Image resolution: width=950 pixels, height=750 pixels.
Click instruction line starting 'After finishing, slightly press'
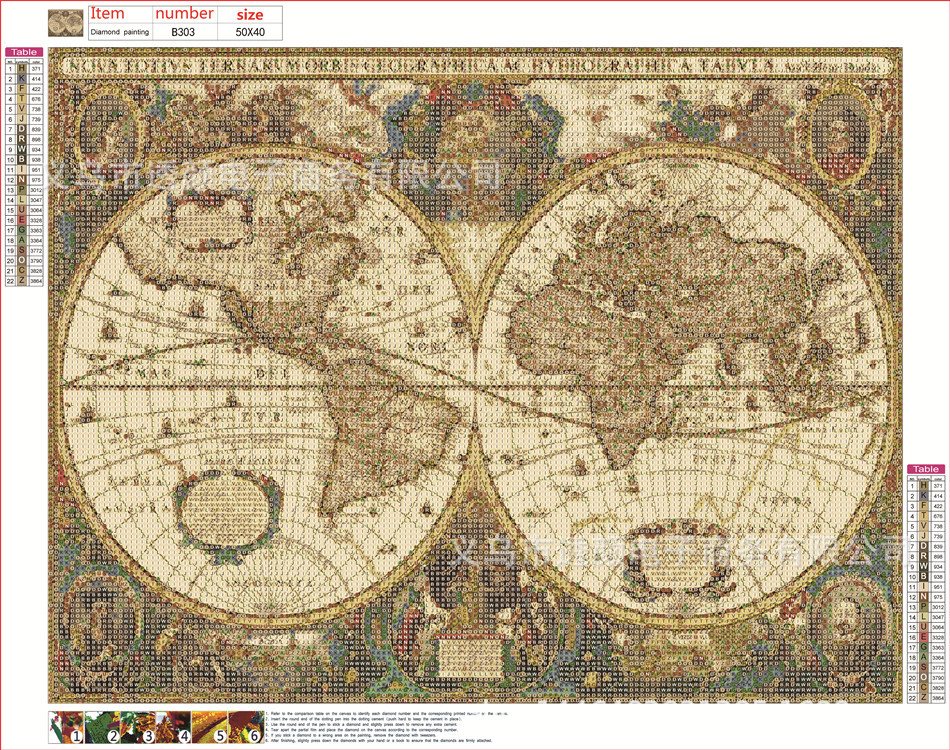click(x=379, y=740)
